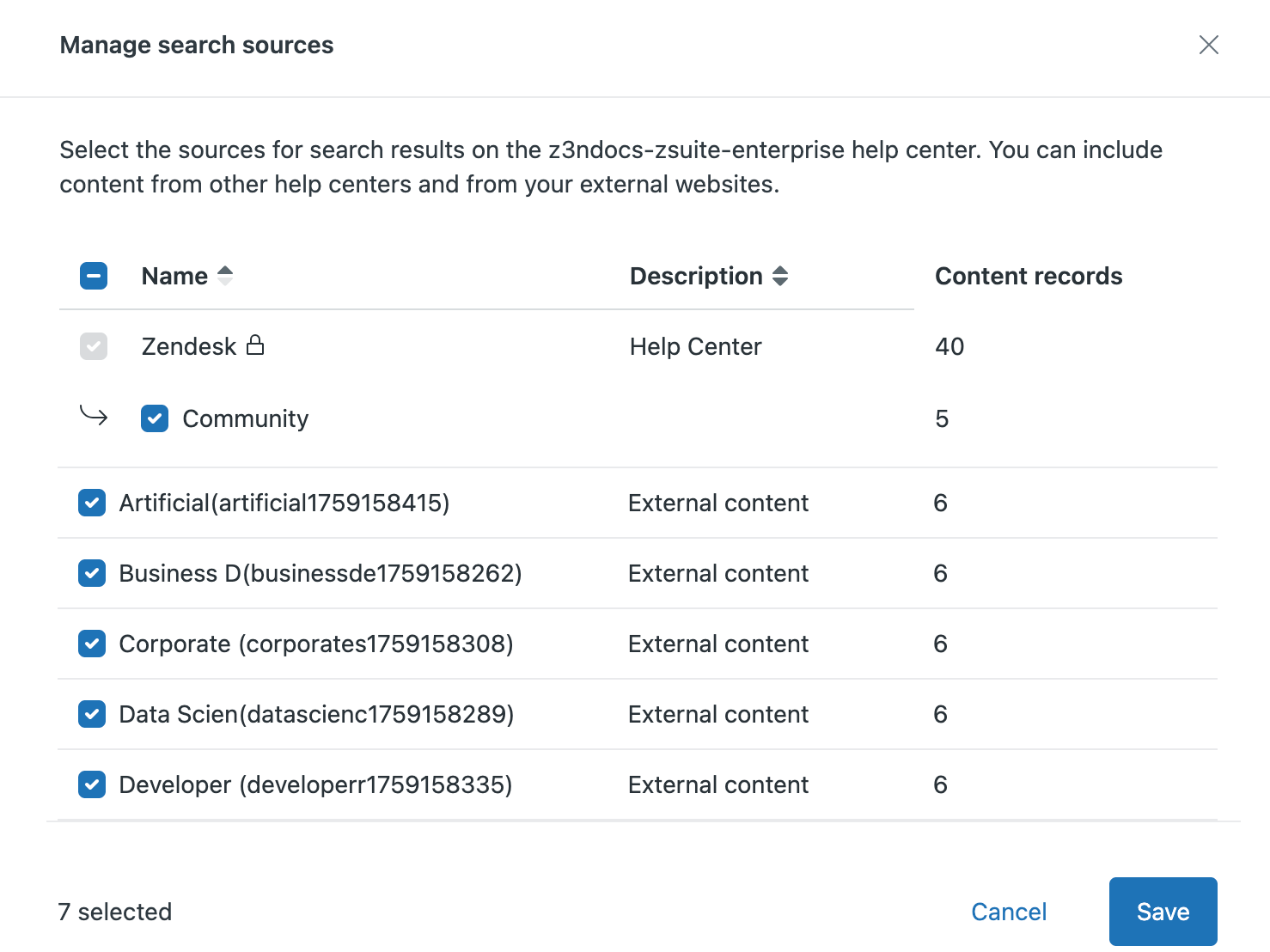Click the sub-item arrow icon beside Community

[94, 417]
